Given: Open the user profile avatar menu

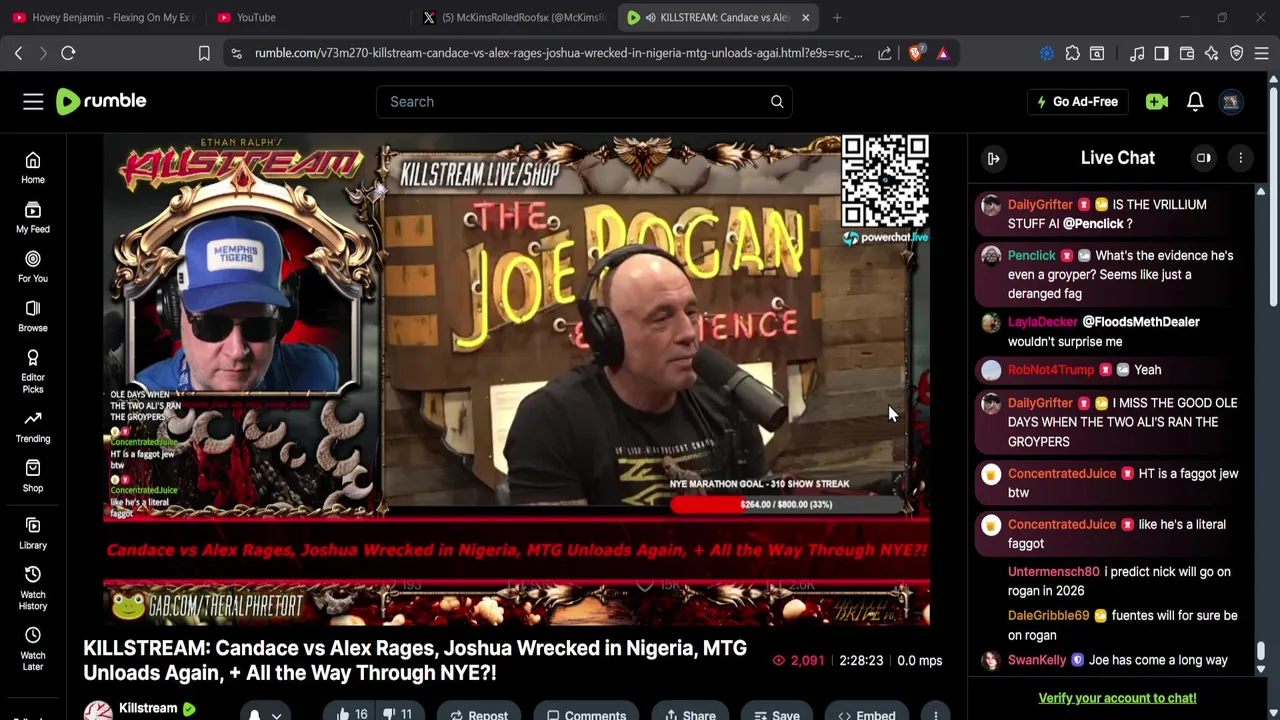Looking at the screenshot, I should pyautogui.click(x=1231, y=101).
